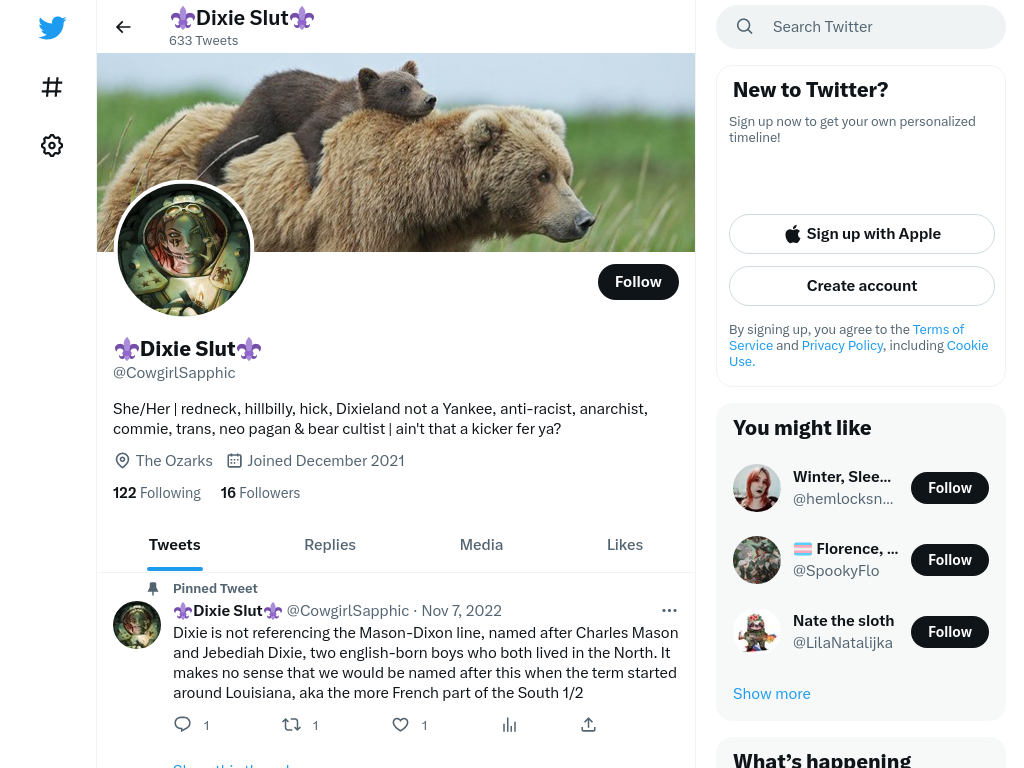Follow the Dixie Slut profile

(x=638, y=282)
